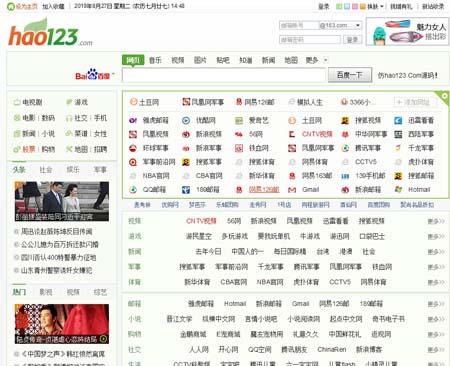The image size is (450, 366).
Task: Select the 视频 search tab
Action: tap(178, 60)
